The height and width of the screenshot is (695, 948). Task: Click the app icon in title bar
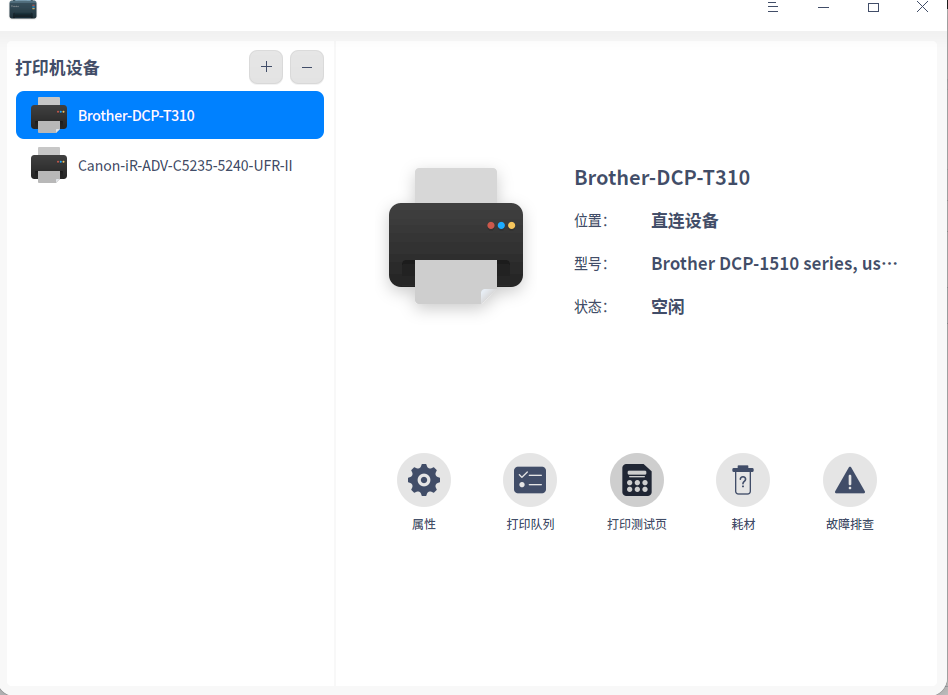(x=23, y=9)
